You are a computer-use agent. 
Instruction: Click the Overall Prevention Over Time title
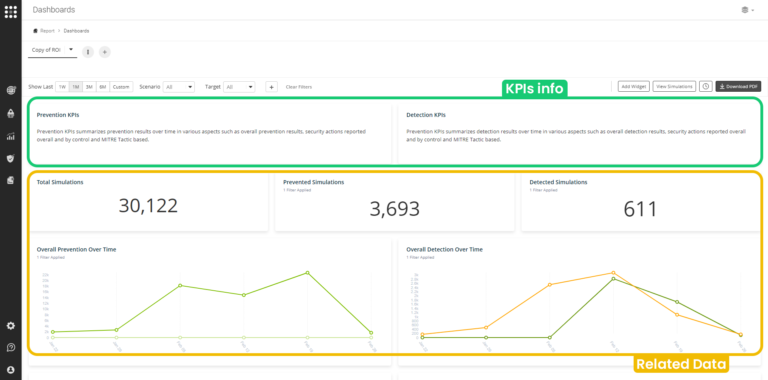[x=76, y=249]
